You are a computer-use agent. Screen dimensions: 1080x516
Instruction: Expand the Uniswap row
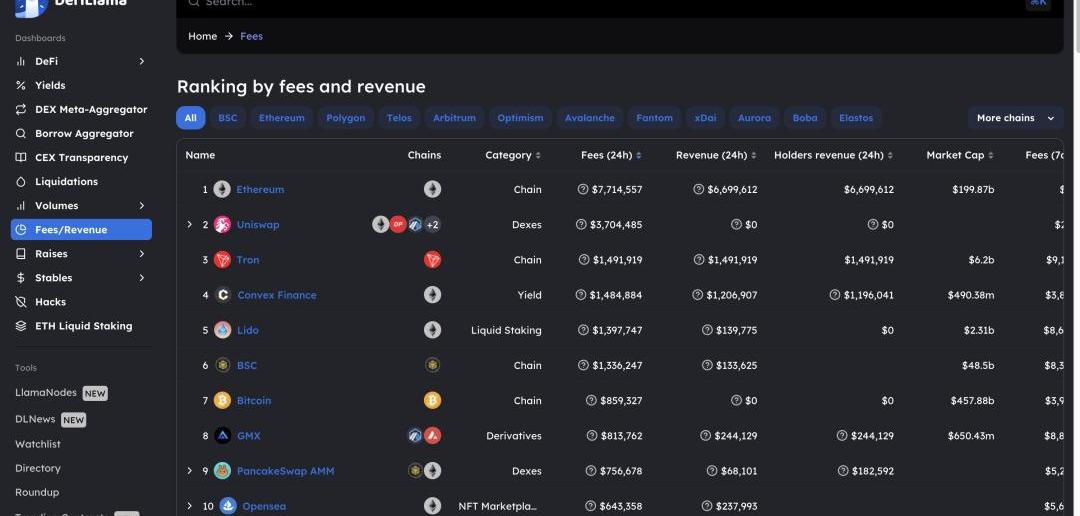189,225
